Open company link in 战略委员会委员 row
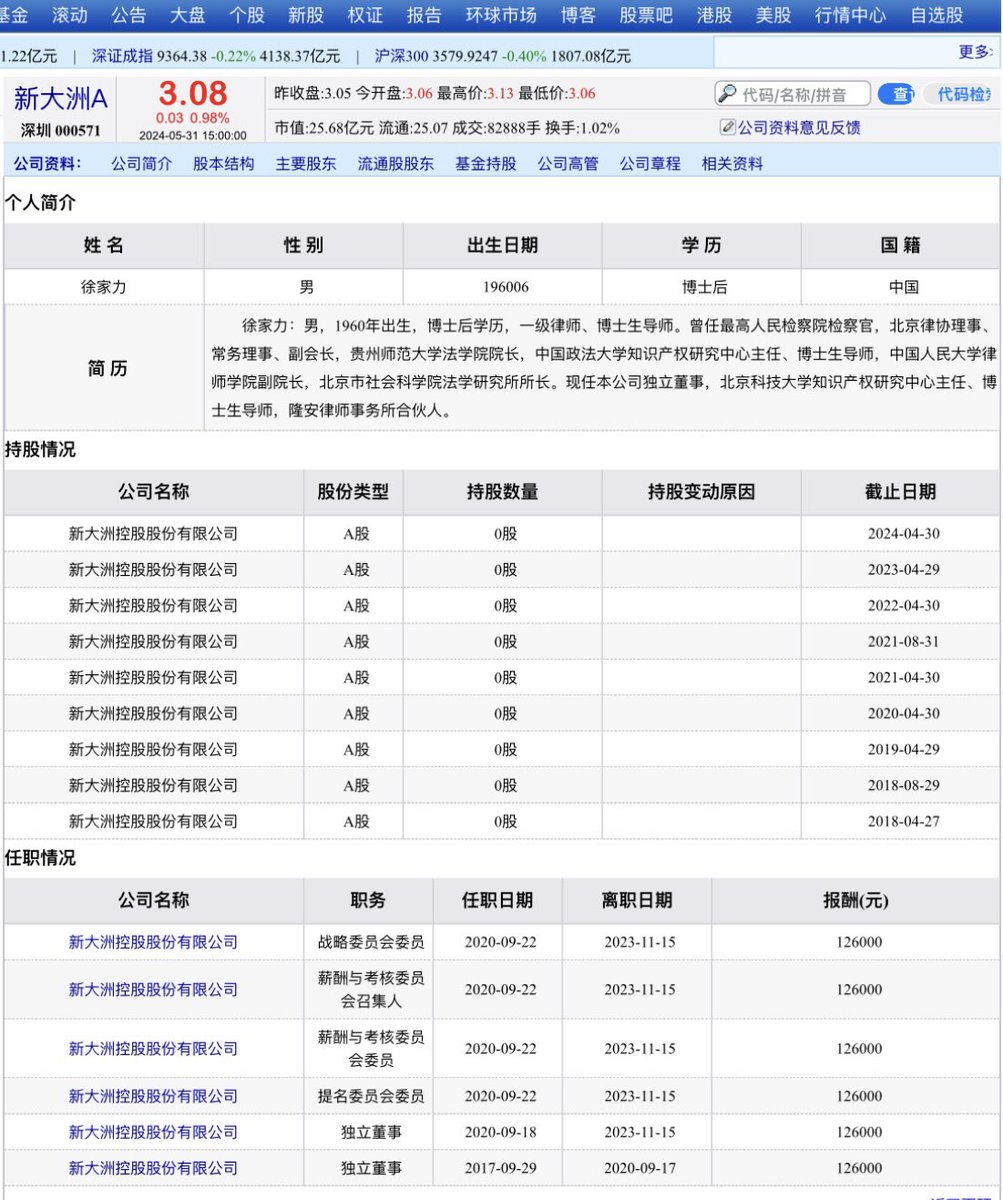 (153, 942)
